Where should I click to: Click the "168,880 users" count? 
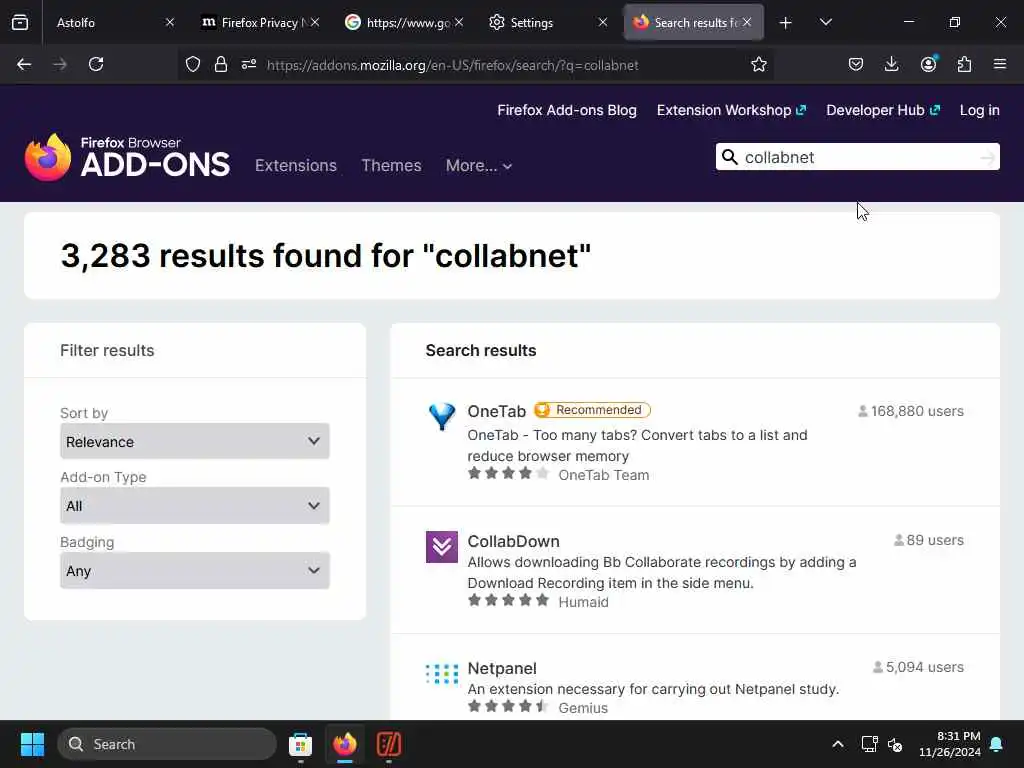click(910, 411)
